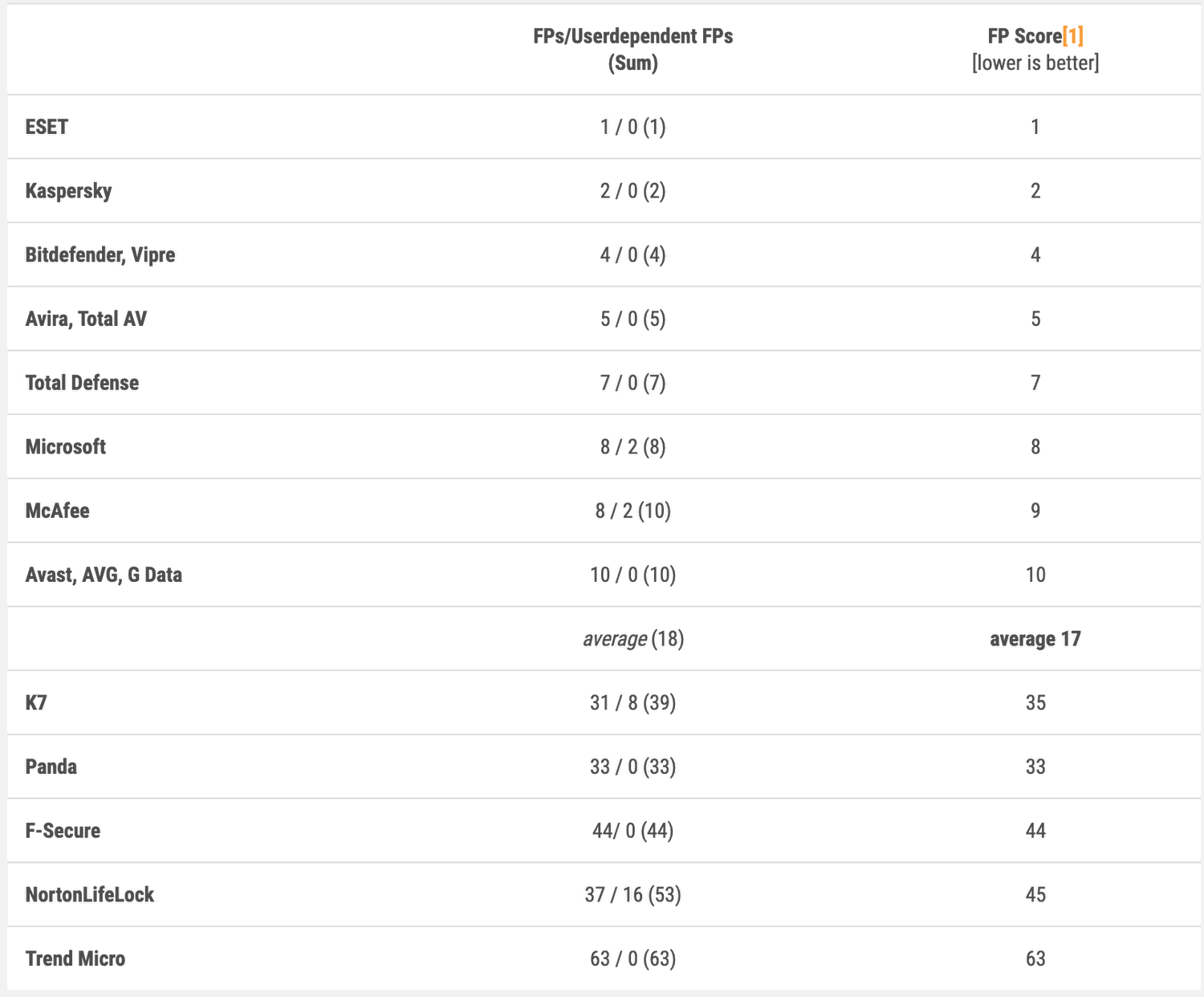The image size is (1204, 997).
Task: Click the bold average 17 cell
Action: coord(1035,639)
